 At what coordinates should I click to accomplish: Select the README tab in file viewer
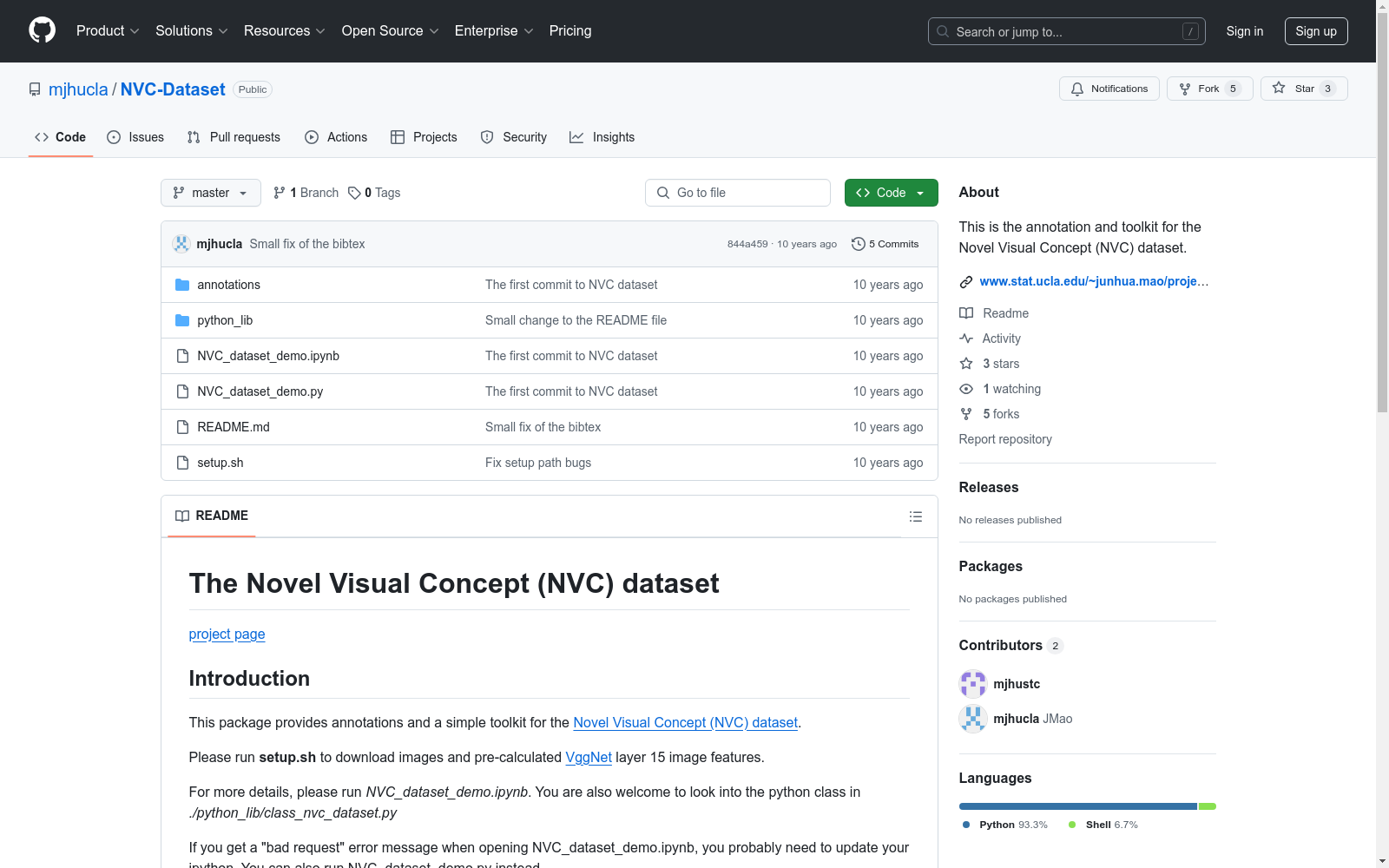coord(212,516)
